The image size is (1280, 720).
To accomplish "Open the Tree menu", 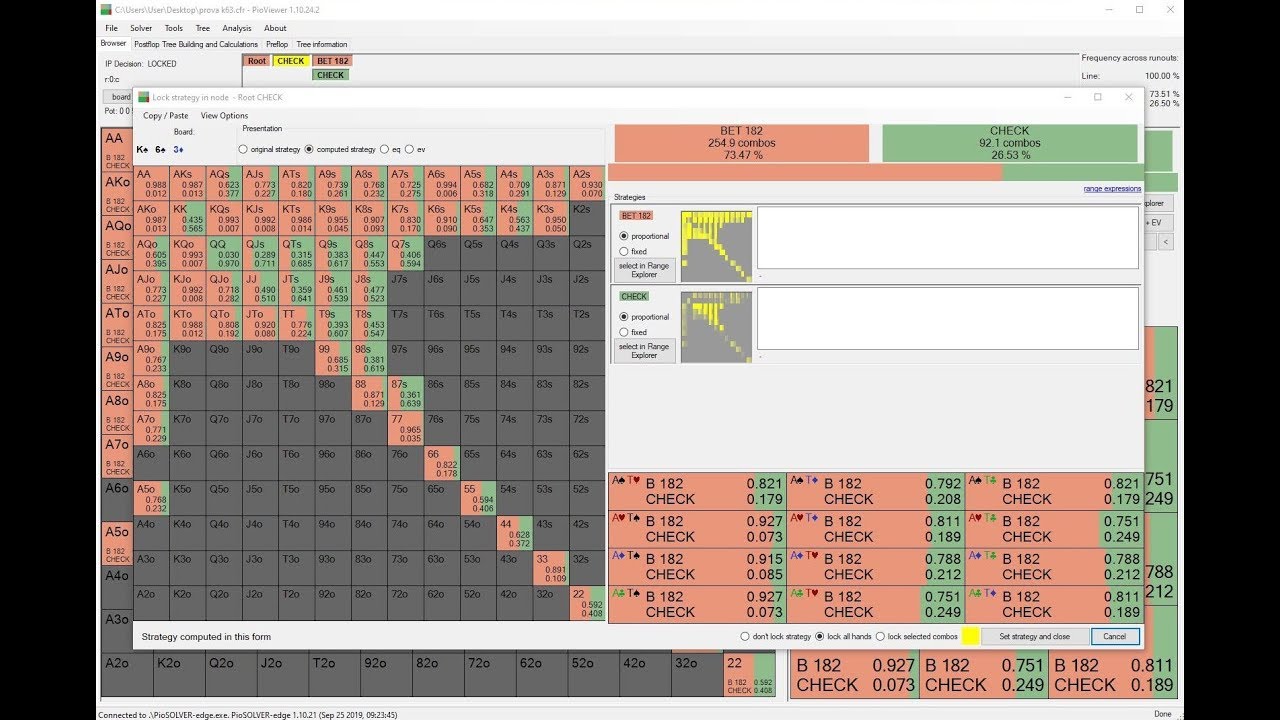I will [203, 28].
